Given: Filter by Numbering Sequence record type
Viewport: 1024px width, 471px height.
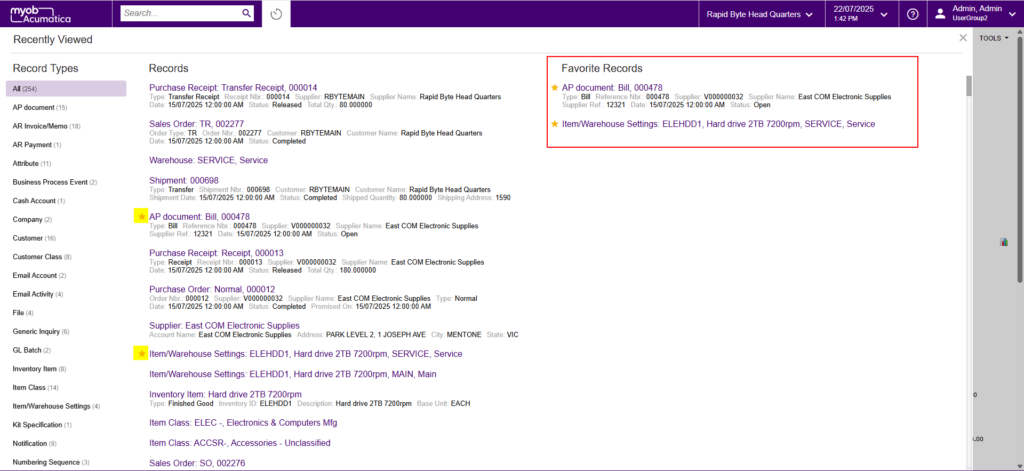Looking at the screenshot, I should click(51, 463).
